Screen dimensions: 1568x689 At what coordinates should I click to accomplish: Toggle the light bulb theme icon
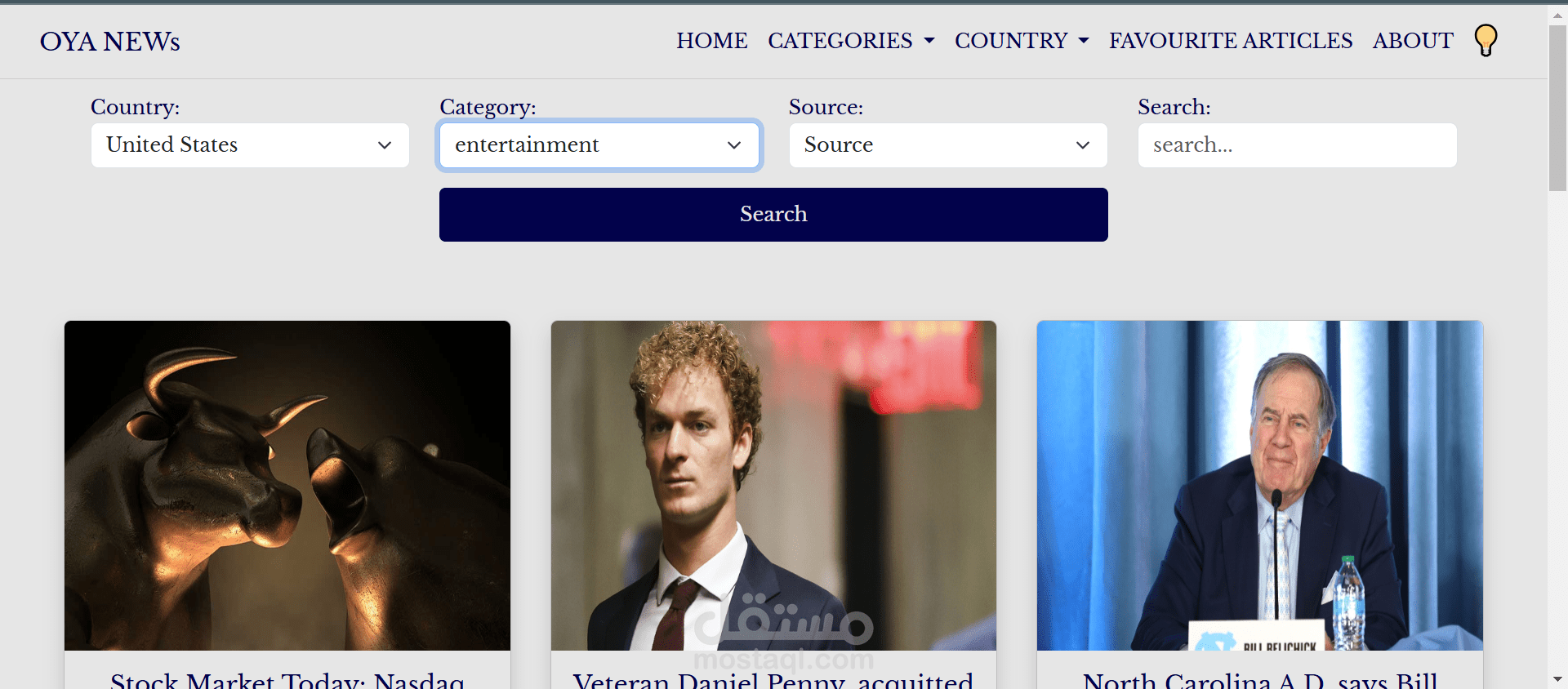pyautogui.click(x=1486, y=40)
